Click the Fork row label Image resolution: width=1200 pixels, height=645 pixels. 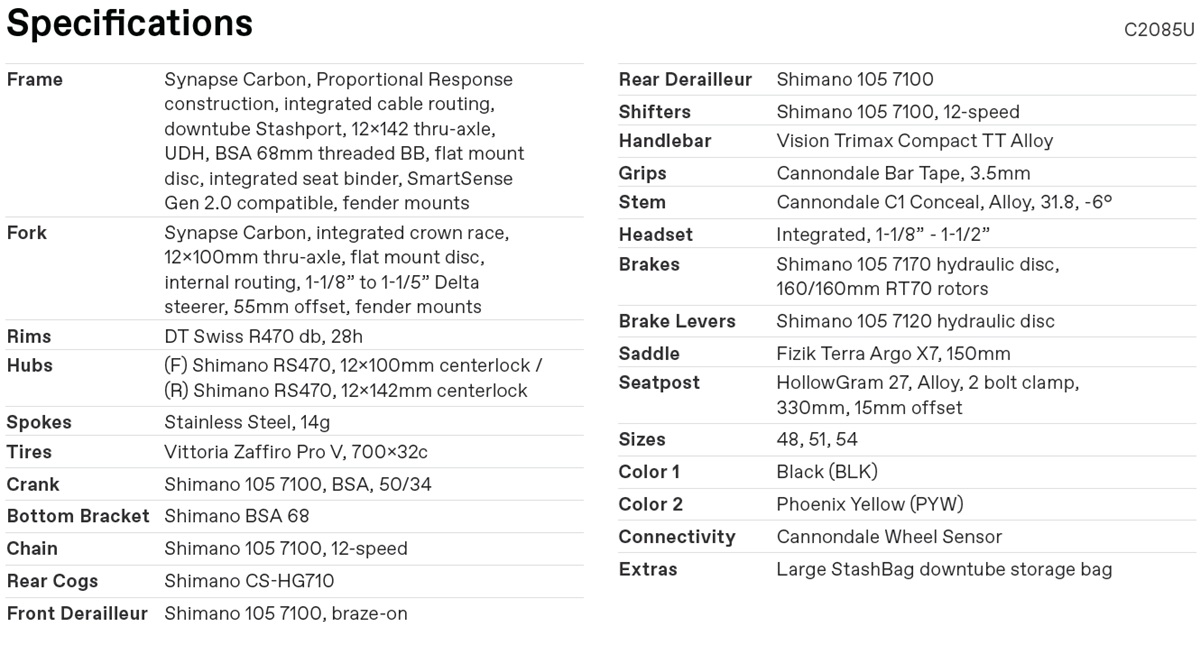point(27,233)
